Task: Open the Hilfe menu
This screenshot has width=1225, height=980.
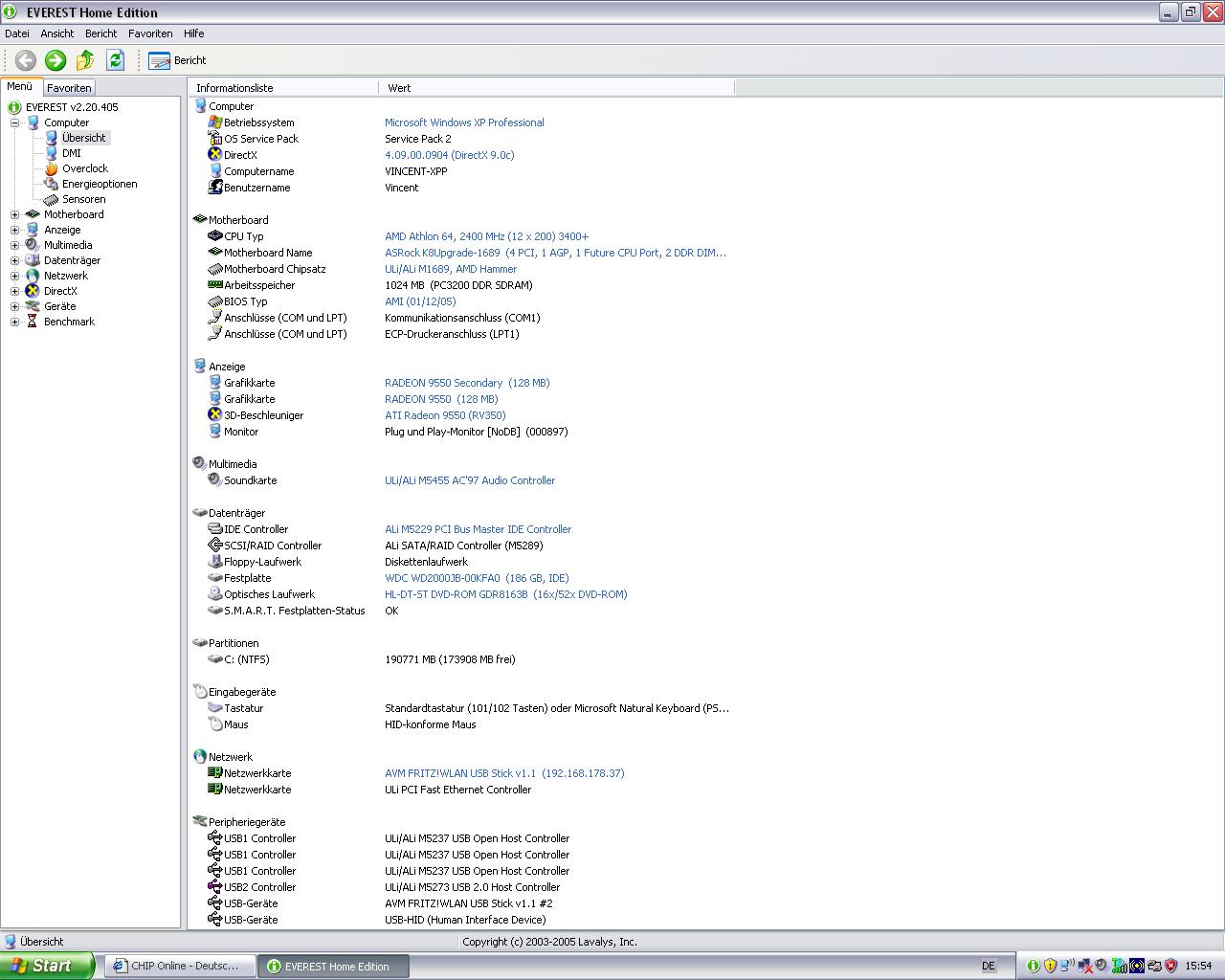Action: tap(194, 33)
